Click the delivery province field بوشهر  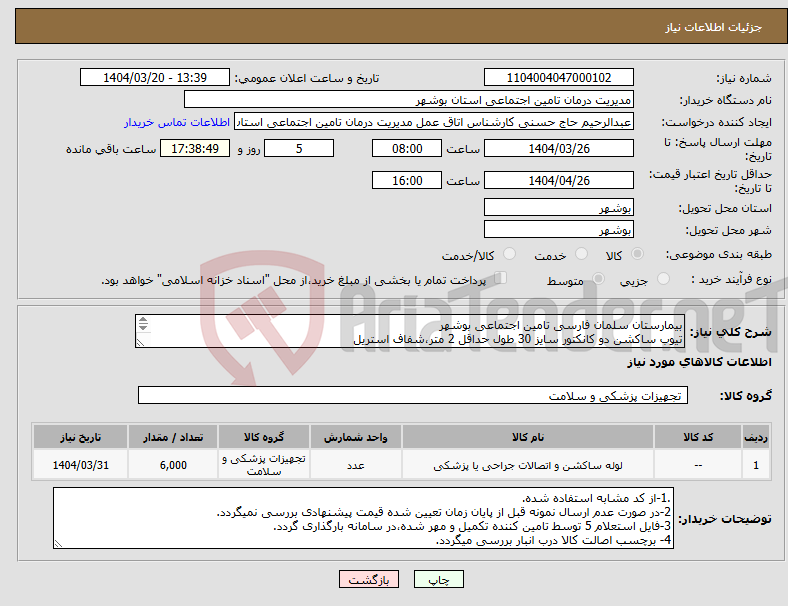click(558, 207)
